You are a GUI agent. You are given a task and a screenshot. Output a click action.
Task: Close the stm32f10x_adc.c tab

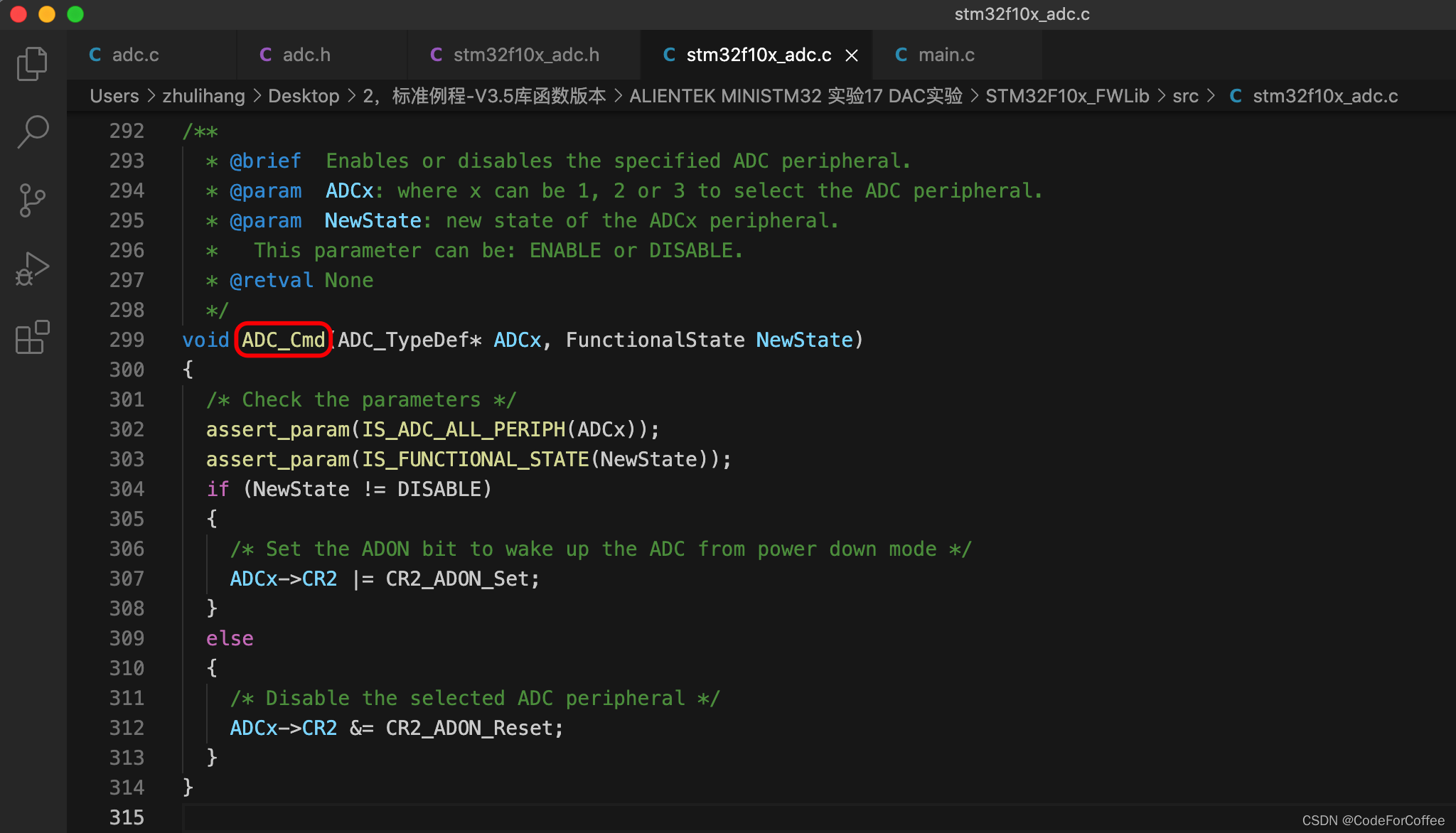pyautogui.click(x=851, y=55)
